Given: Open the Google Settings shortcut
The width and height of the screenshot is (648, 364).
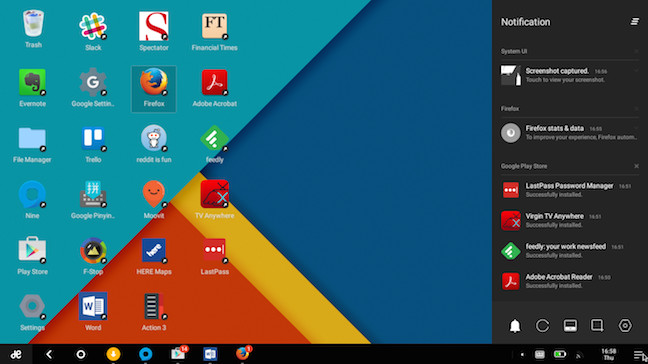Looking at the screenshot, I should 93,82.
